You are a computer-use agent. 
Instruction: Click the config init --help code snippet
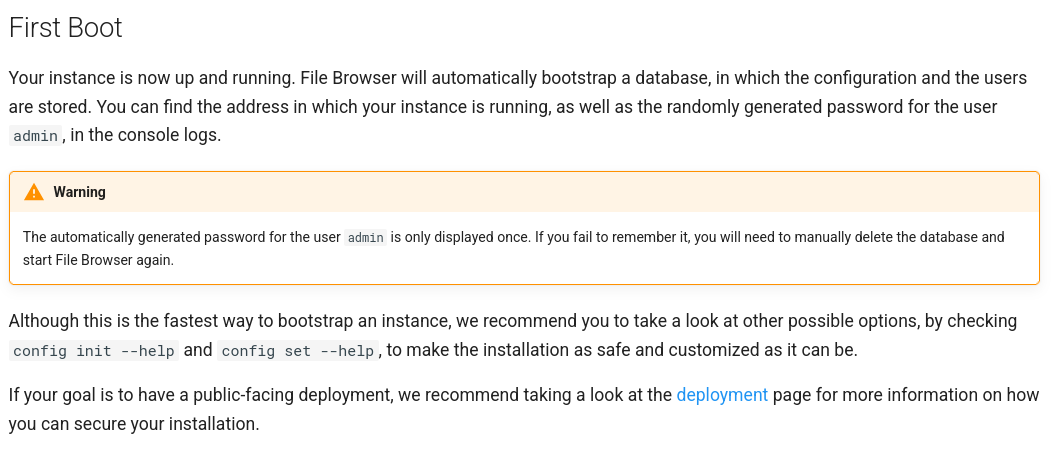point(94,351)
